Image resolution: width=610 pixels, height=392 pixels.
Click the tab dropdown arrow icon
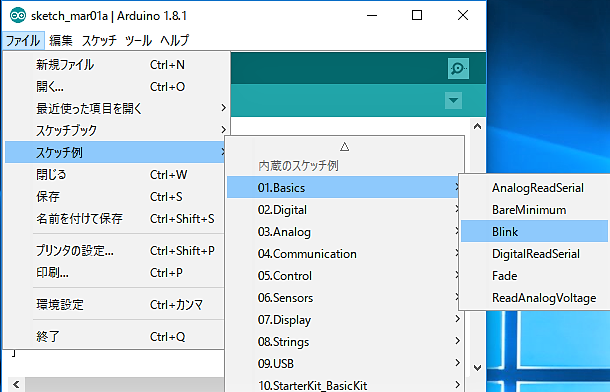(x=453, y=100)
